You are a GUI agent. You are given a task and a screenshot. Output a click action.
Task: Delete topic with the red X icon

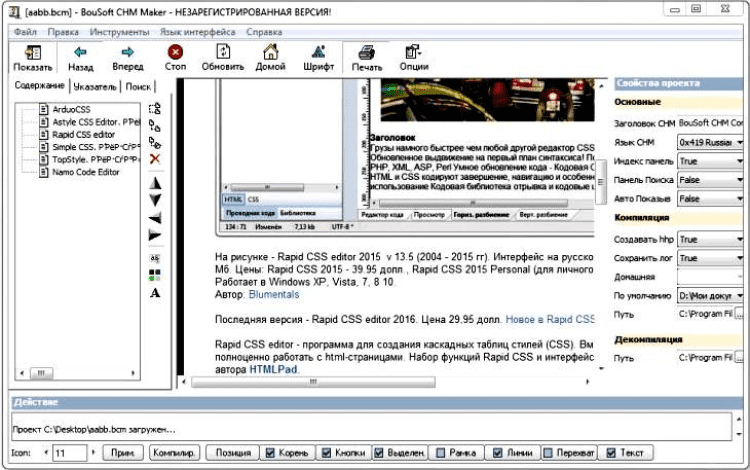click(x=154, y=159)
